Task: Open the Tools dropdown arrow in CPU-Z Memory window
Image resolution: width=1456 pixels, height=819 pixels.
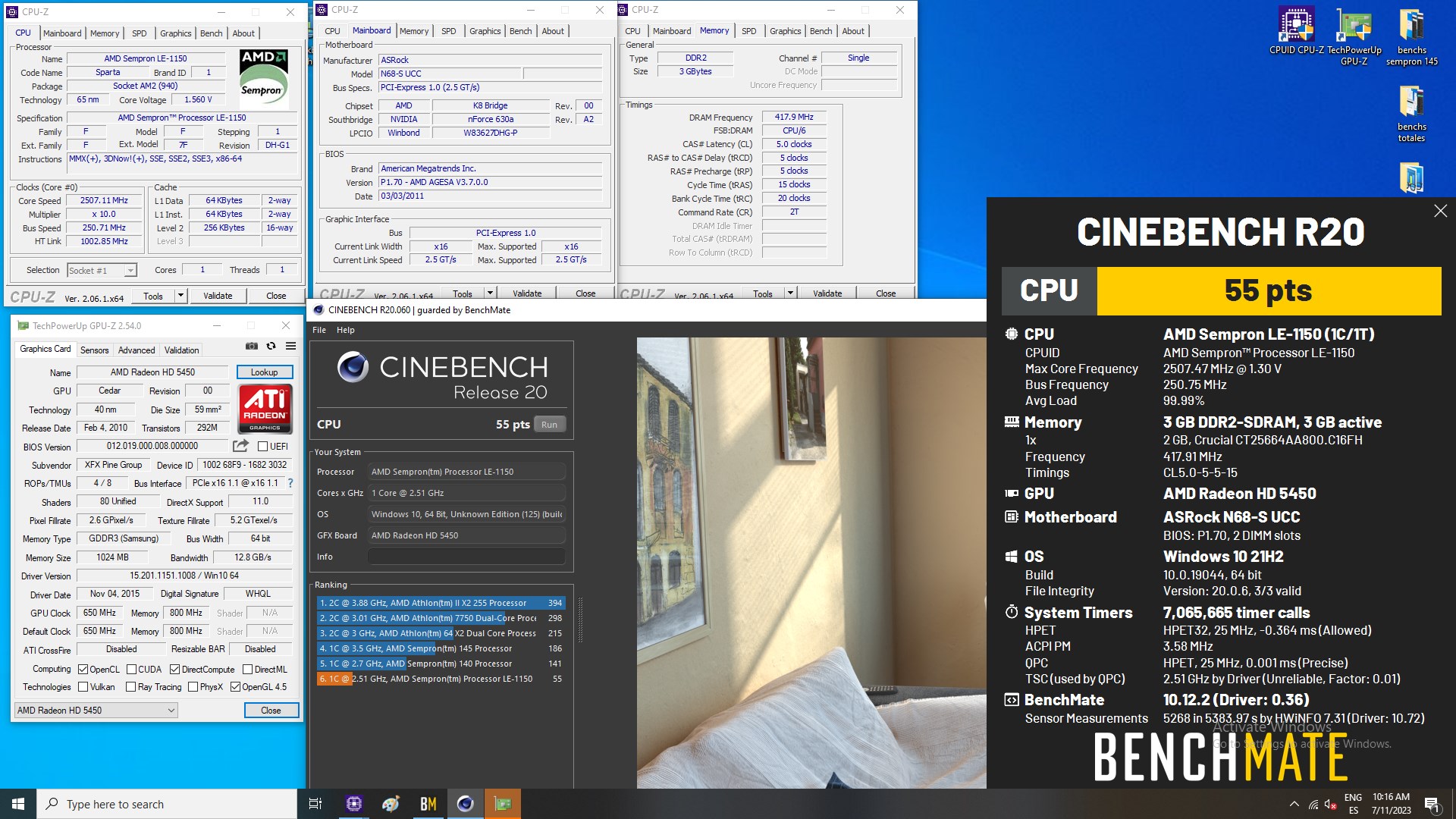Action: pos(790,293)
